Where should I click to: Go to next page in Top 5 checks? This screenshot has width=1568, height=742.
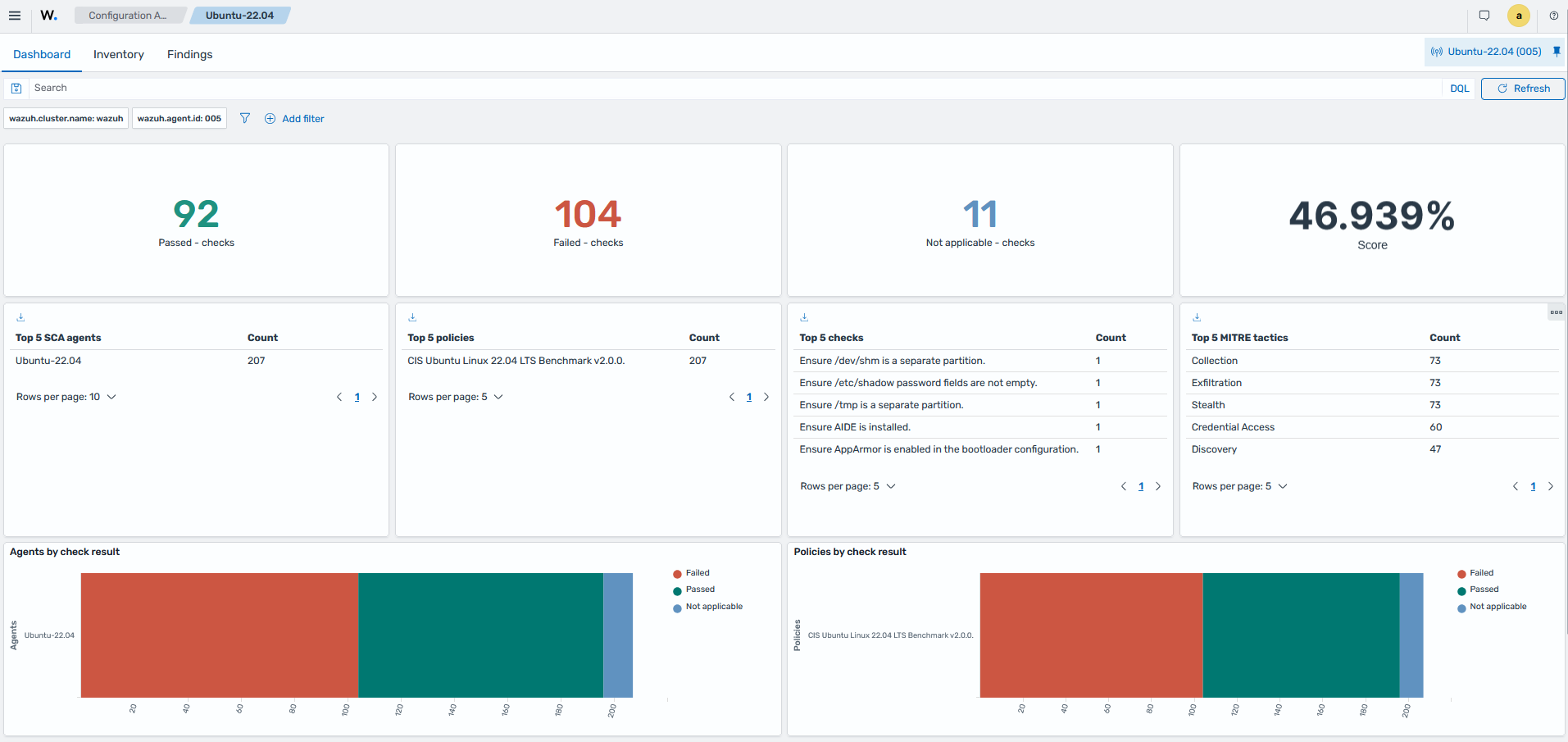(1158, 486)
